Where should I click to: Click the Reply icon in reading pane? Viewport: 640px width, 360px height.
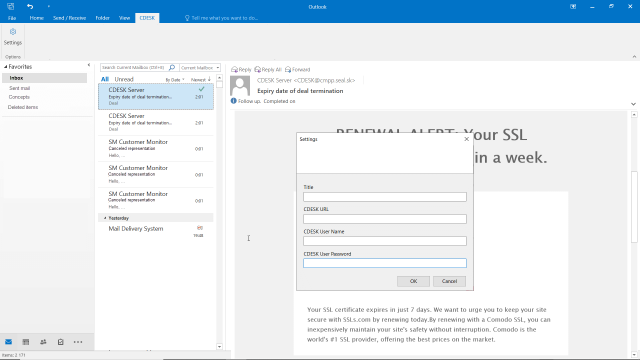[x=234, y=70]
